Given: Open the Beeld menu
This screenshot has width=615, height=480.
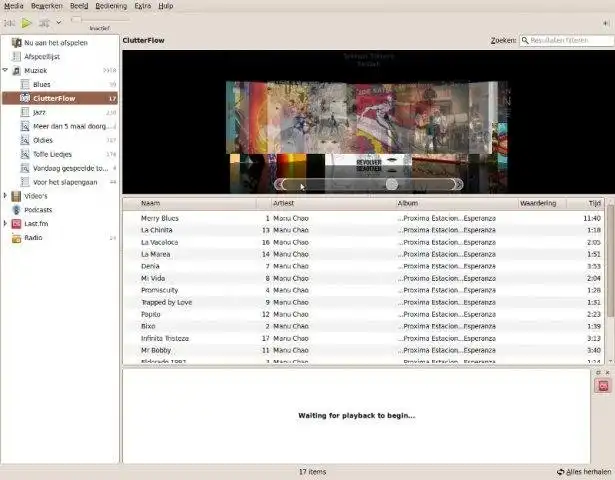Looking at the screenshot, I should tap(79, 6).
